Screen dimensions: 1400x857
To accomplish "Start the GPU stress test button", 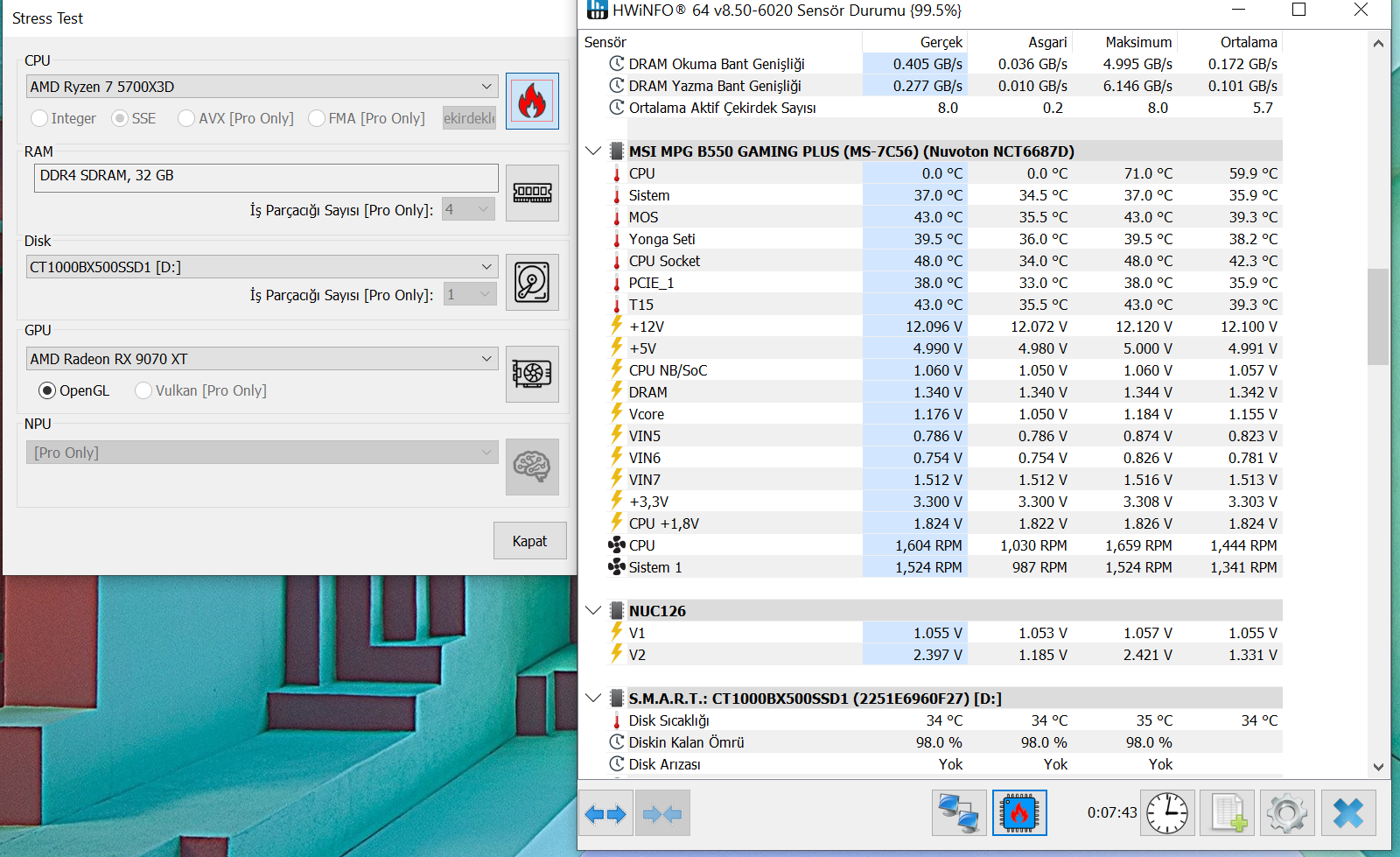I will 532,374.
